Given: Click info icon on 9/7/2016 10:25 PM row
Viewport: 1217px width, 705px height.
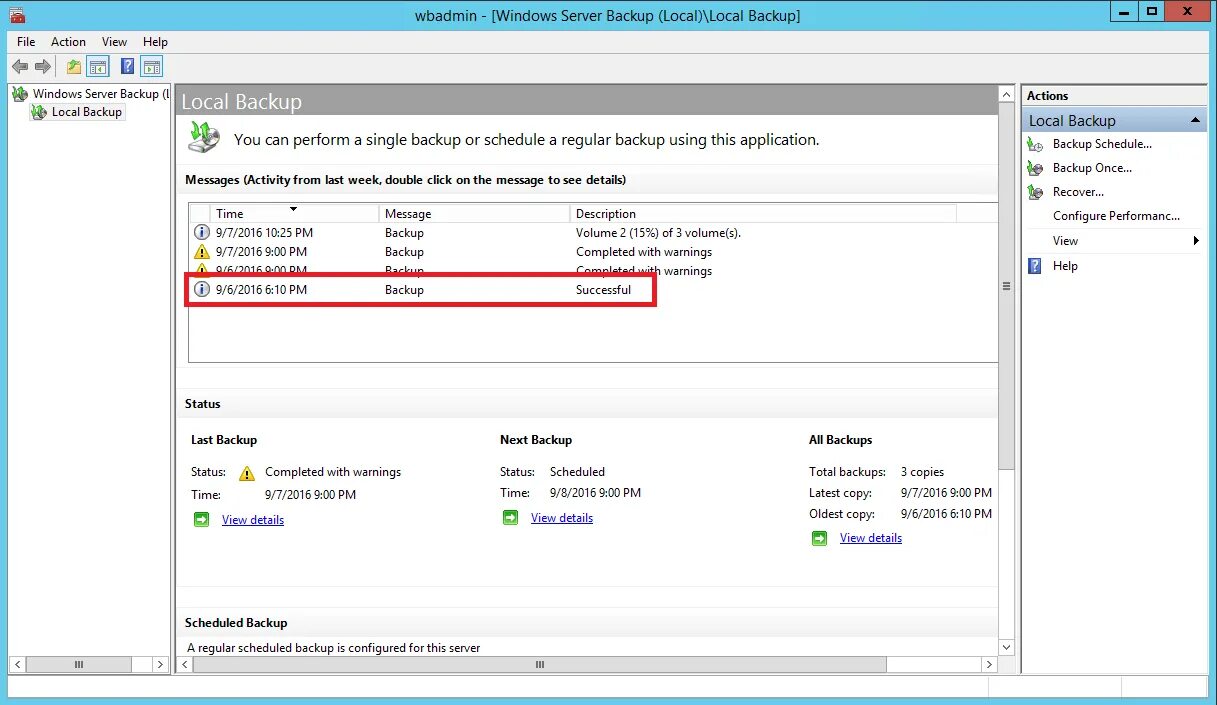Looking at the screenshot, I should click(x=202, y=232).
